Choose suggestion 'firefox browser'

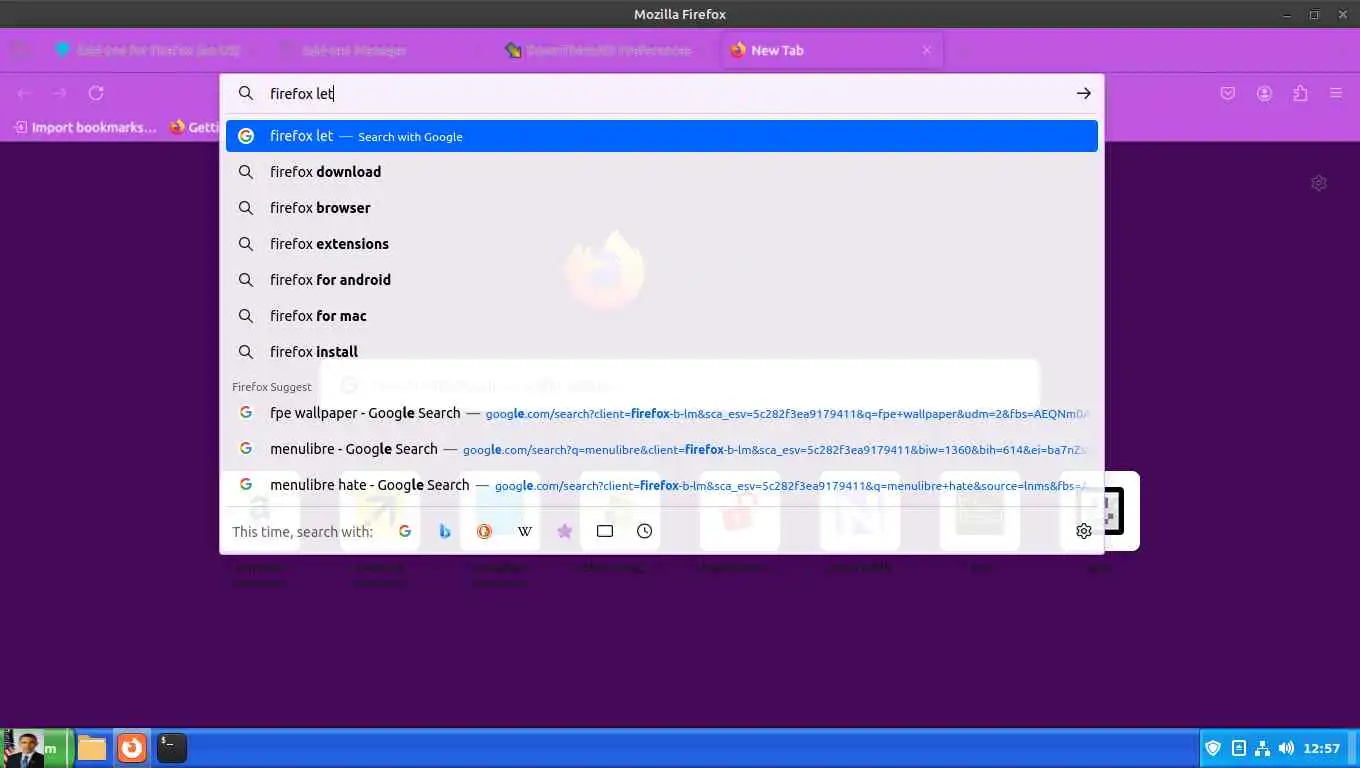662,208
